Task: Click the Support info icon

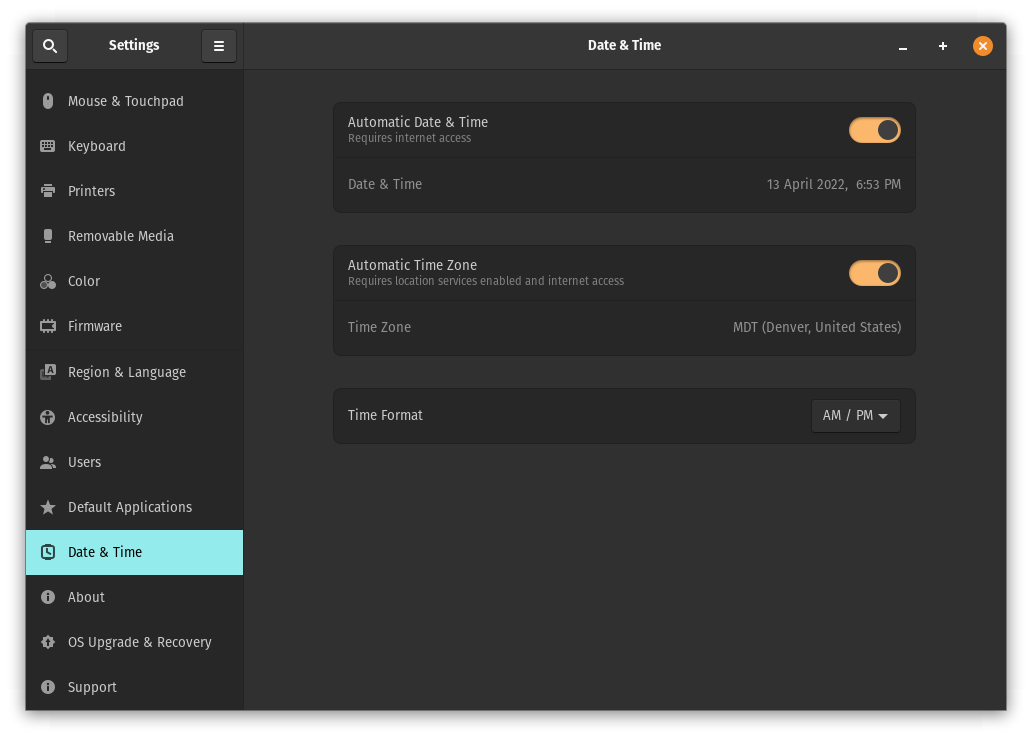Action: [48, 687]
